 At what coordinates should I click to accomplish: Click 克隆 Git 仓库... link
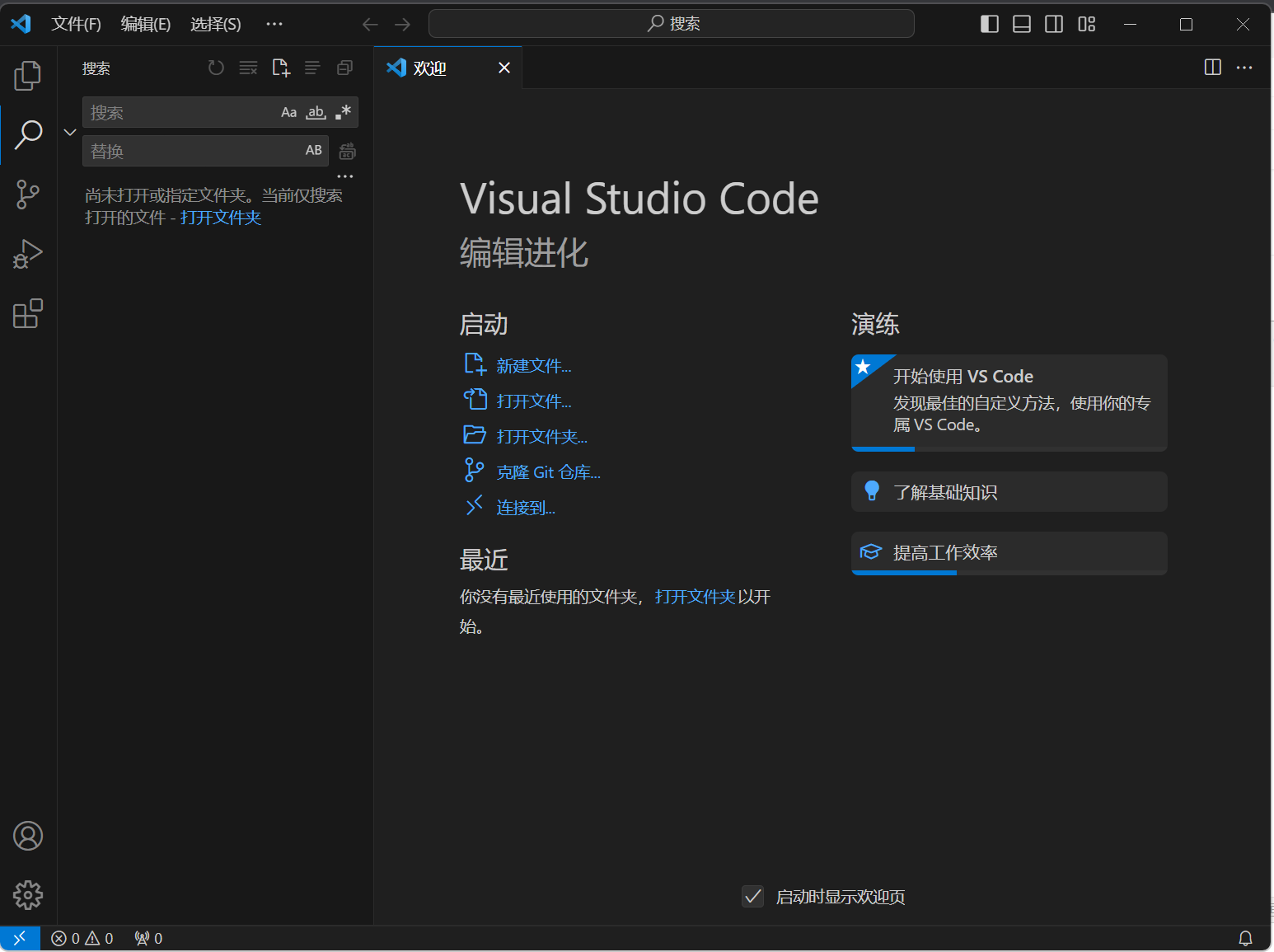click(549, 472)
